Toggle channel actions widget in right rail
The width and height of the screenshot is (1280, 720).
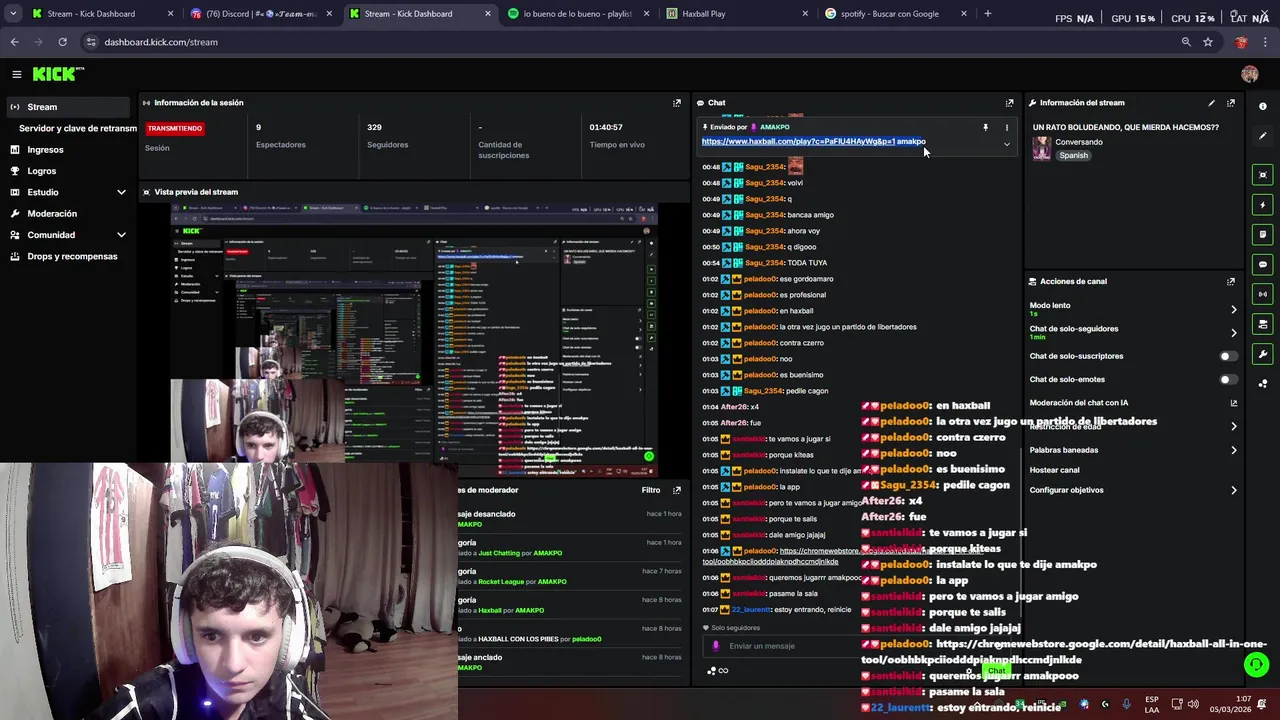(x=1263, y=324)
